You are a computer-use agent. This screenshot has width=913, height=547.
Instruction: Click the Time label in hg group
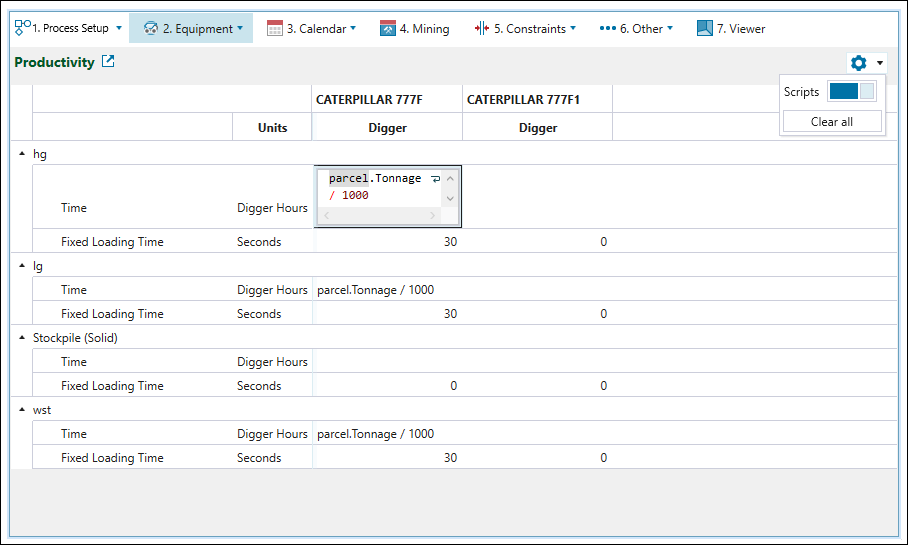pyautogui.click(x=74, y=207)
